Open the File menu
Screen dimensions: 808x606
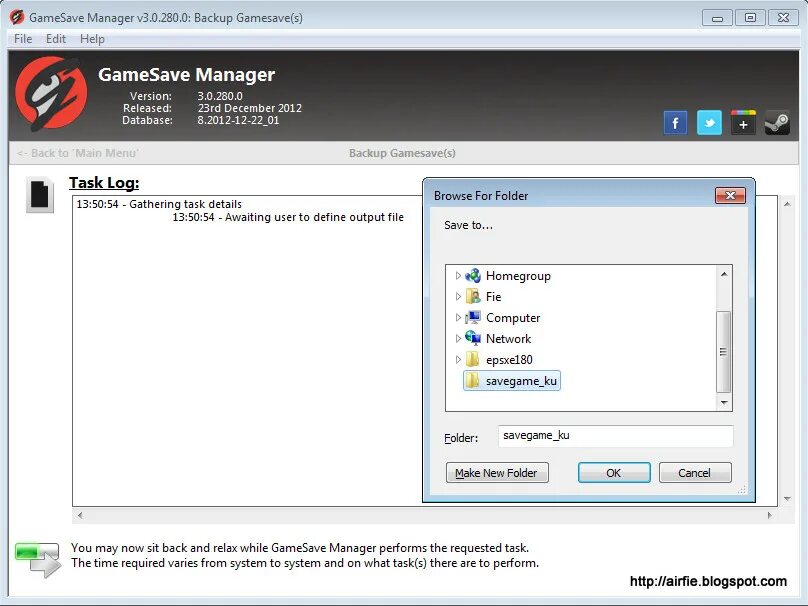(21, 38)
